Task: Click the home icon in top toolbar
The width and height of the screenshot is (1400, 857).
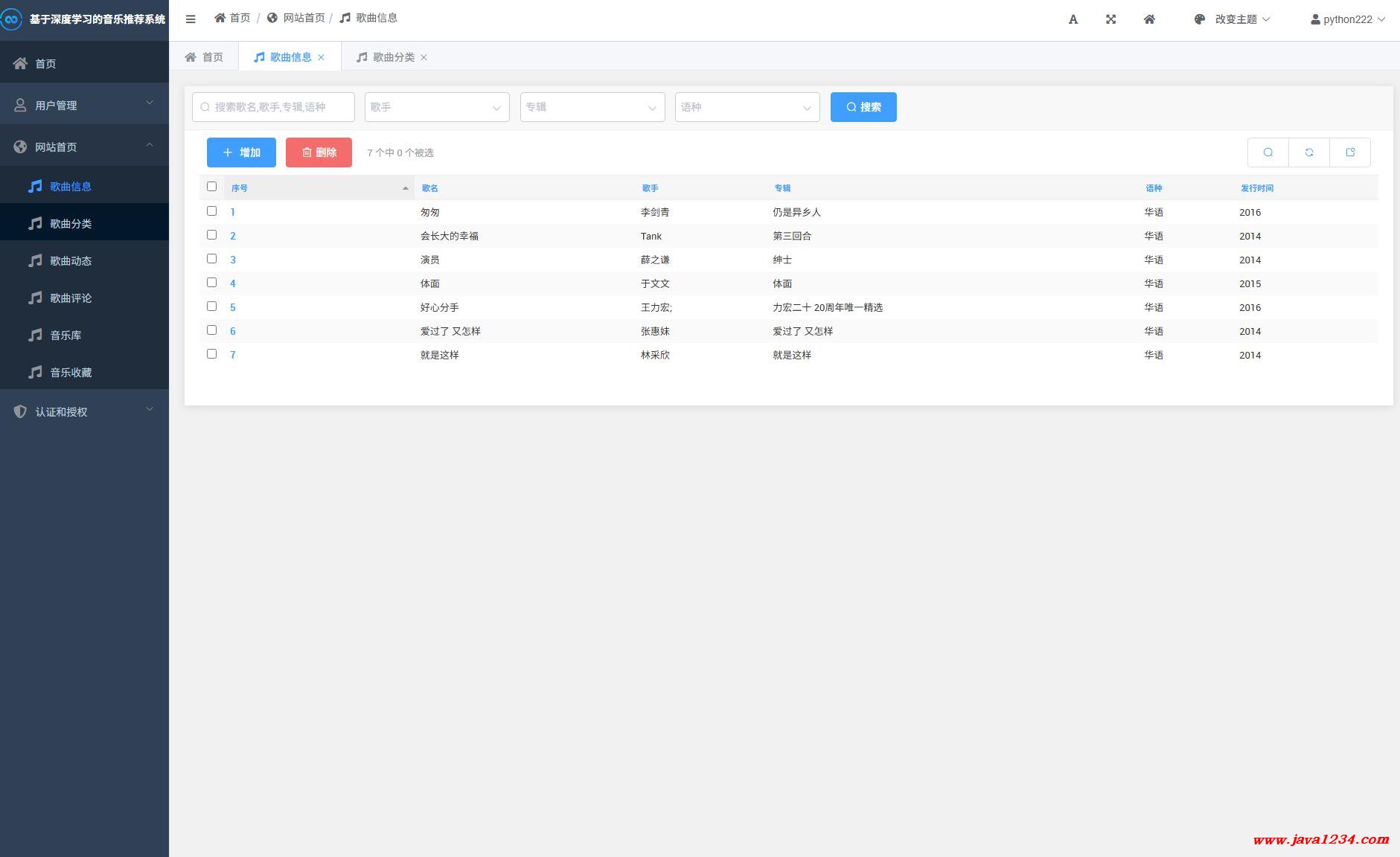Action: coord(1149,19)
